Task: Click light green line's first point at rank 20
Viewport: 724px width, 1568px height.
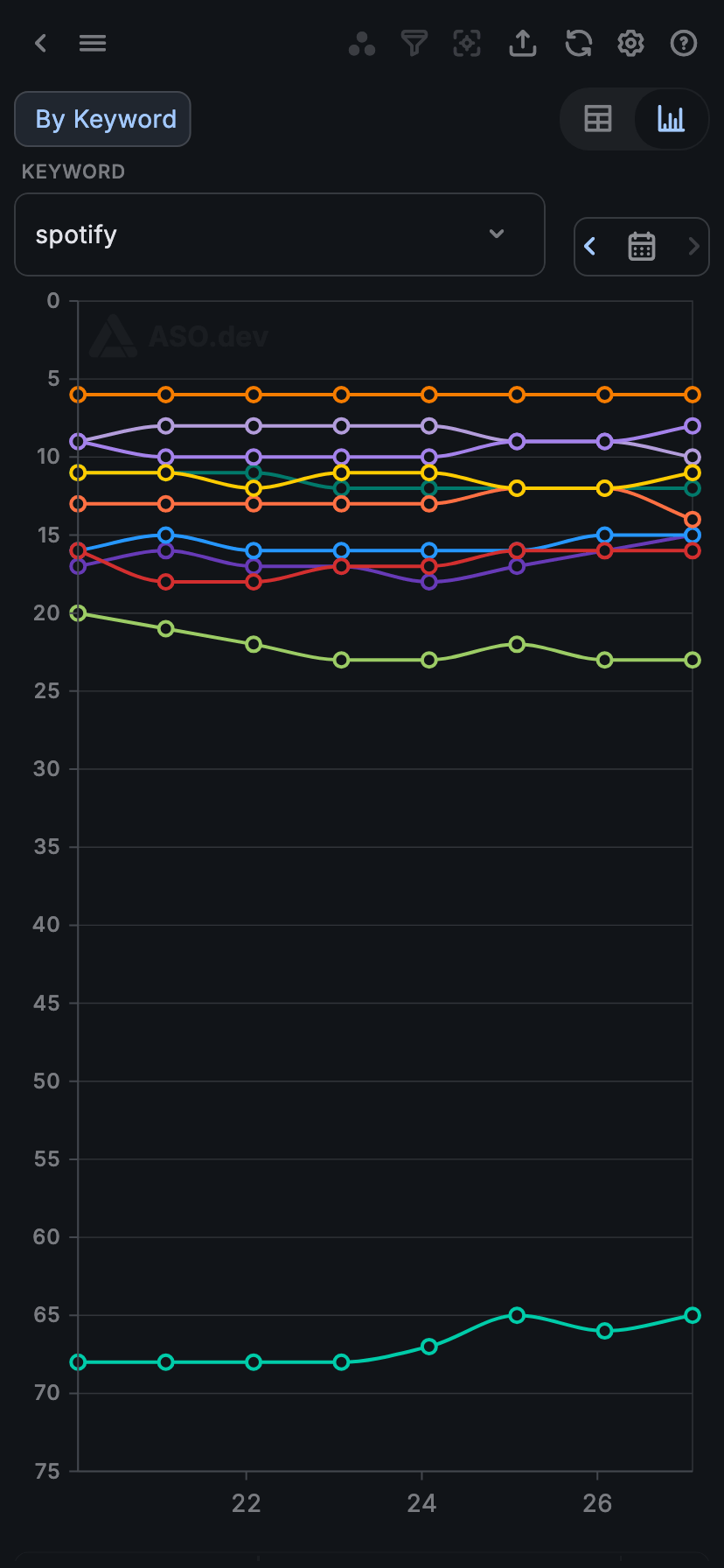Action: 79,613
